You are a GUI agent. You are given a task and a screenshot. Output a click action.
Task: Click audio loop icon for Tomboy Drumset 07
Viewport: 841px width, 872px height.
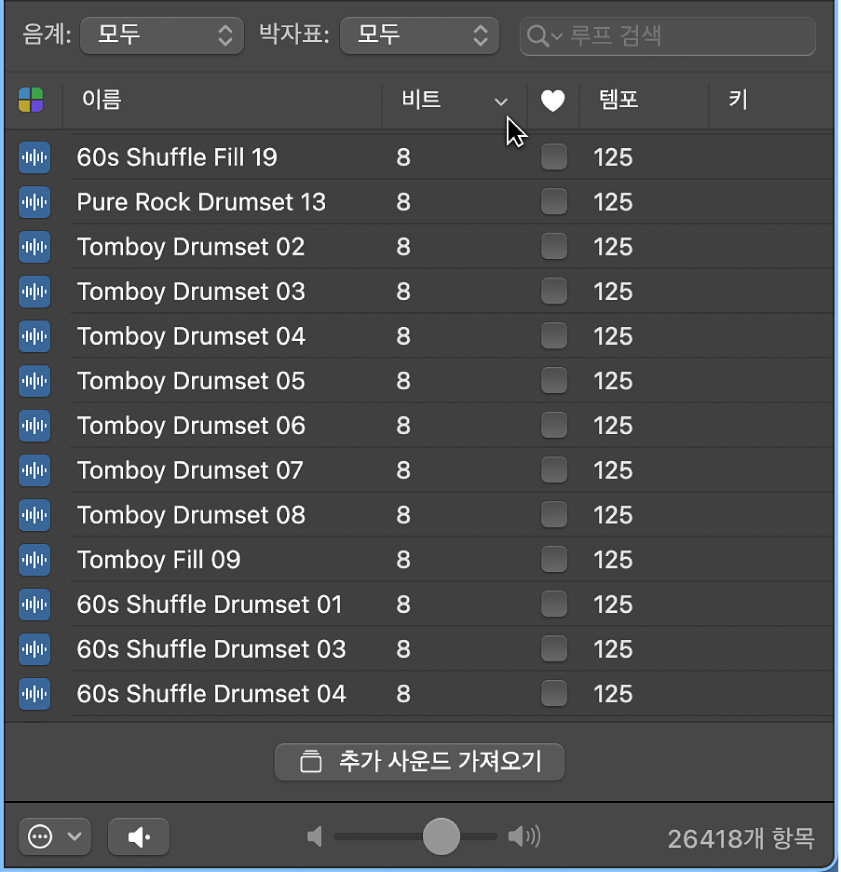(x=34, y=470)
